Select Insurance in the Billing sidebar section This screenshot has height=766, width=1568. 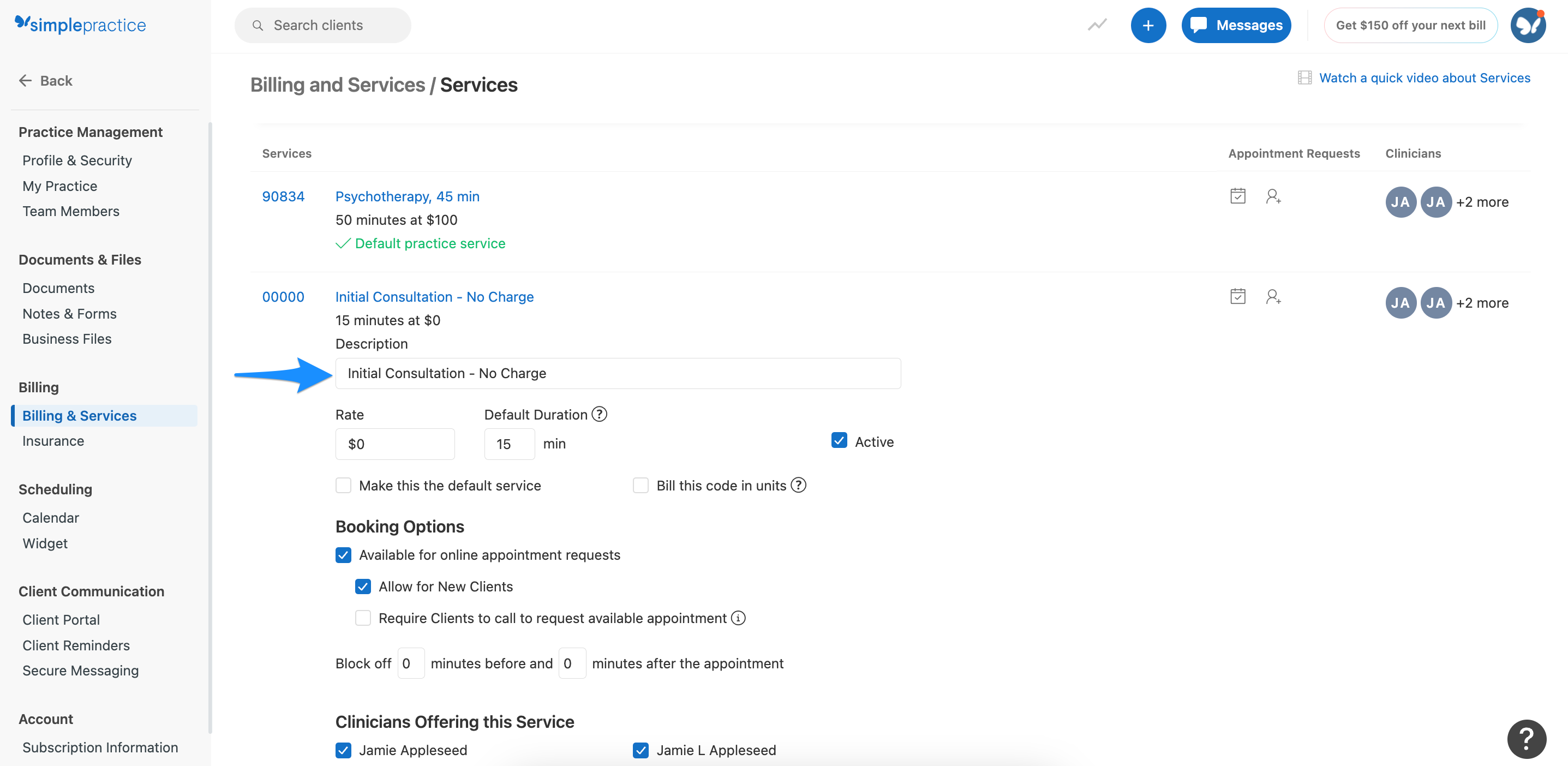pos(53,441)
